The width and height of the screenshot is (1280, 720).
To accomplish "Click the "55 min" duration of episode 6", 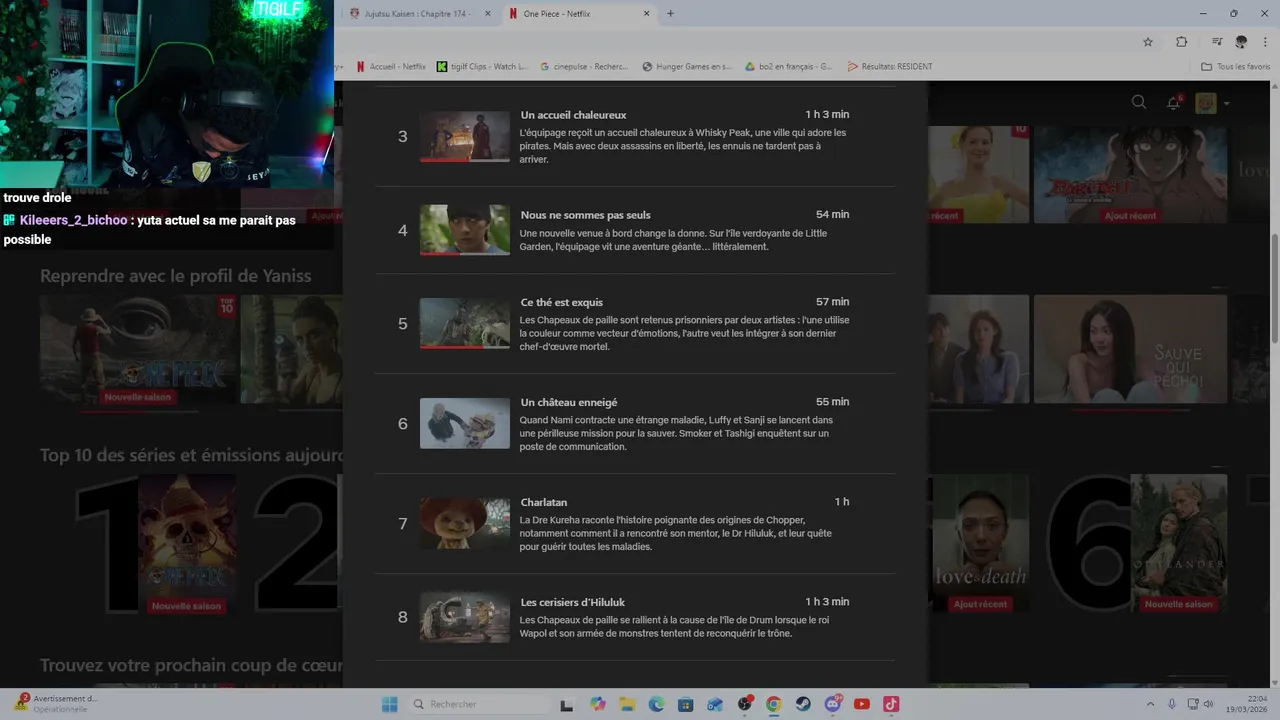I will click(832, 401).
